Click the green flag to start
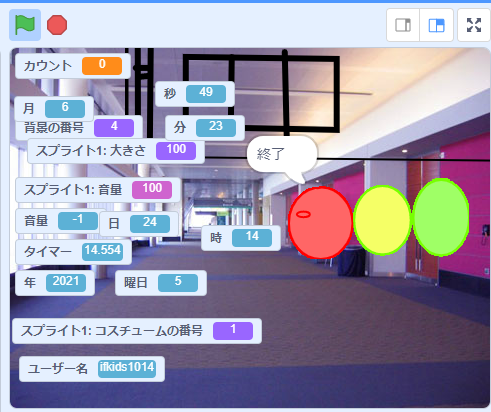The width and height of the screenshot is (491, 412). point(25,25)
